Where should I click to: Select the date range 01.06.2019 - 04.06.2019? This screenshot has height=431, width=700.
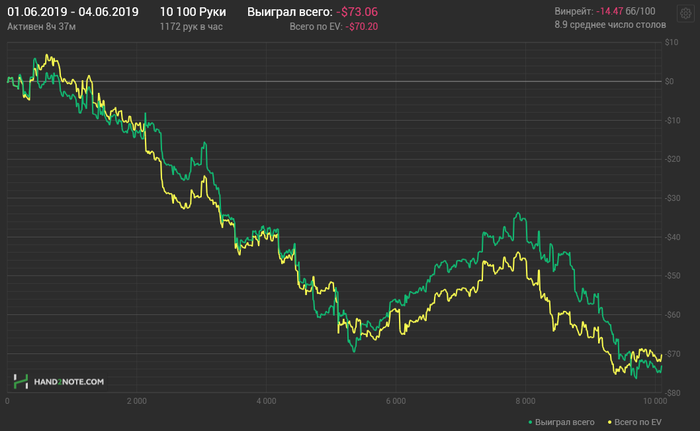point(73,12)
